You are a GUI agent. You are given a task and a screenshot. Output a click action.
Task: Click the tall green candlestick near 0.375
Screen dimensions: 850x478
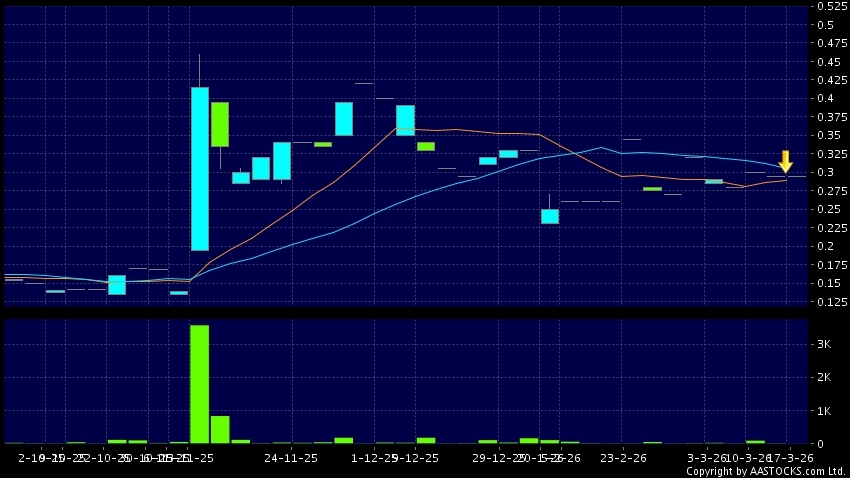point(220,124)
